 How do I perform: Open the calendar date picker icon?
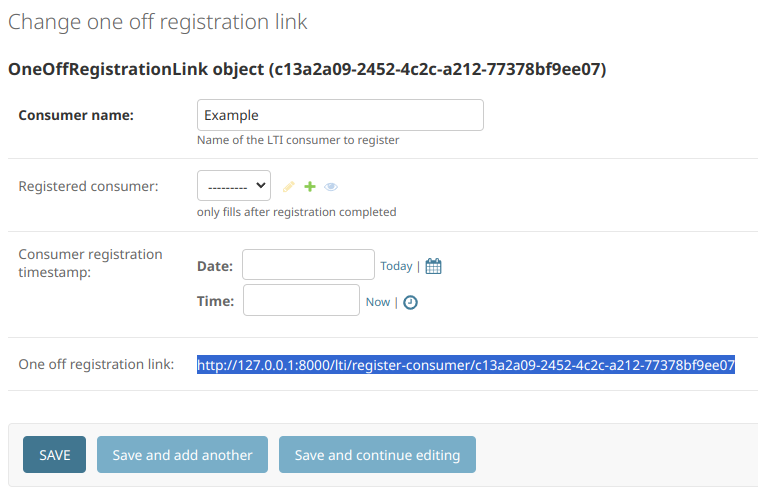click(x=433, y=266)
